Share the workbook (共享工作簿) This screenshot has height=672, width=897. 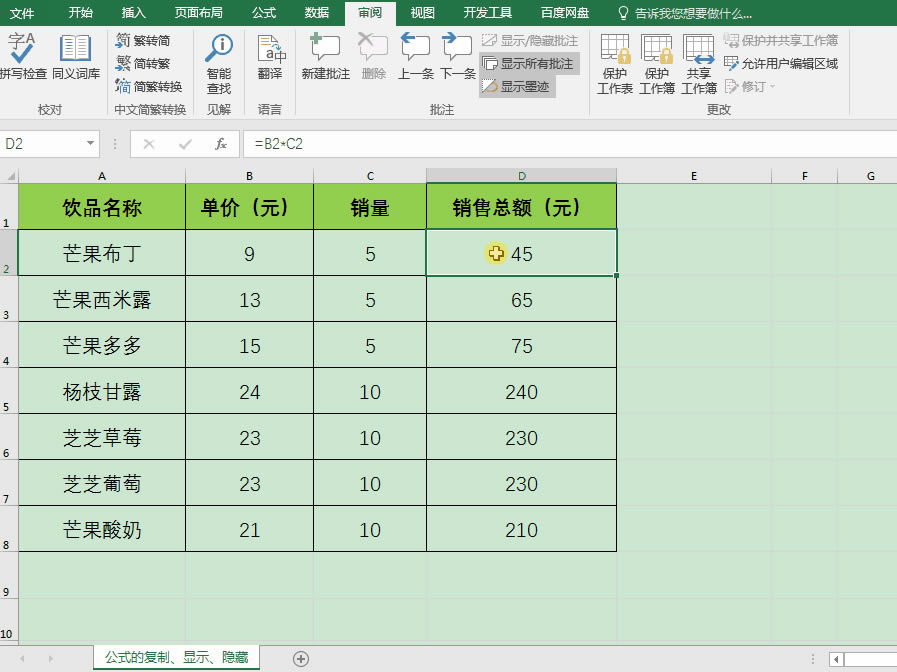(x=698, y=62)
